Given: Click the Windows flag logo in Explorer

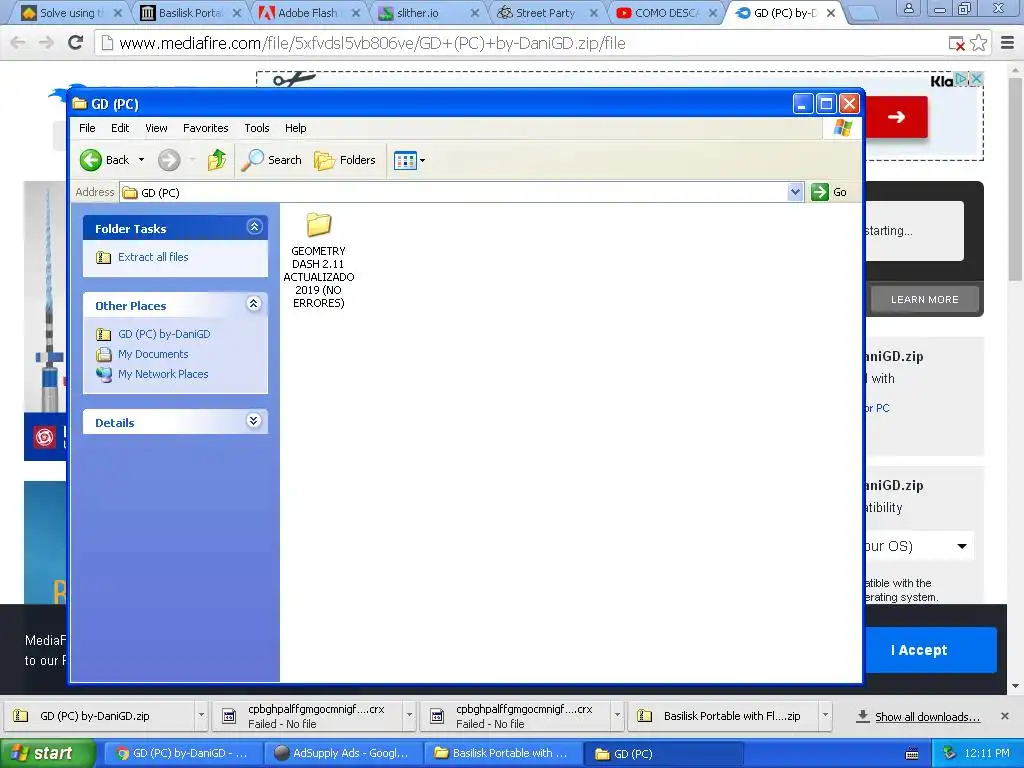Looking at the screenshot, I should coord(842,127).
